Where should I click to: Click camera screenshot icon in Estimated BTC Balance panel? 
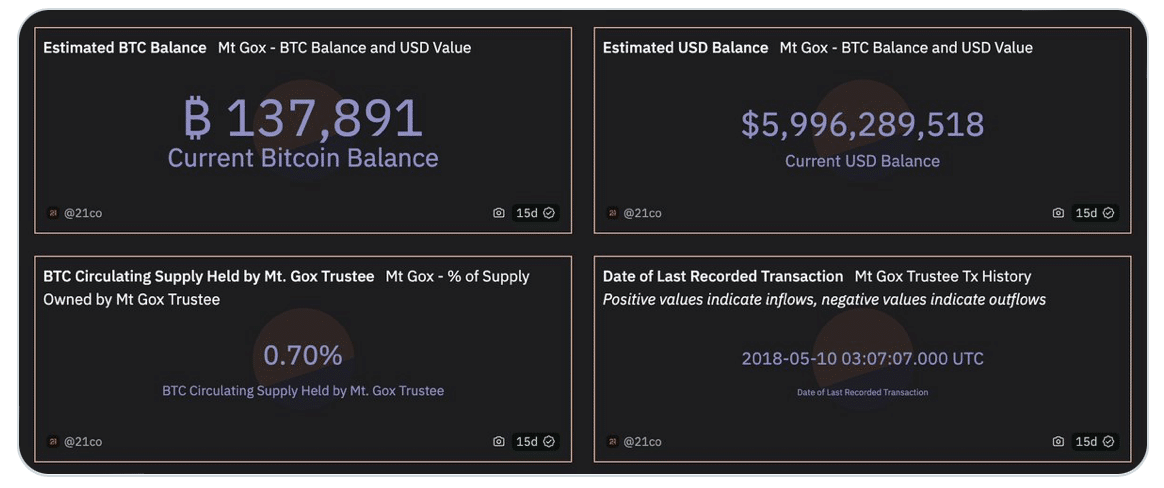[x=499, y=213]
